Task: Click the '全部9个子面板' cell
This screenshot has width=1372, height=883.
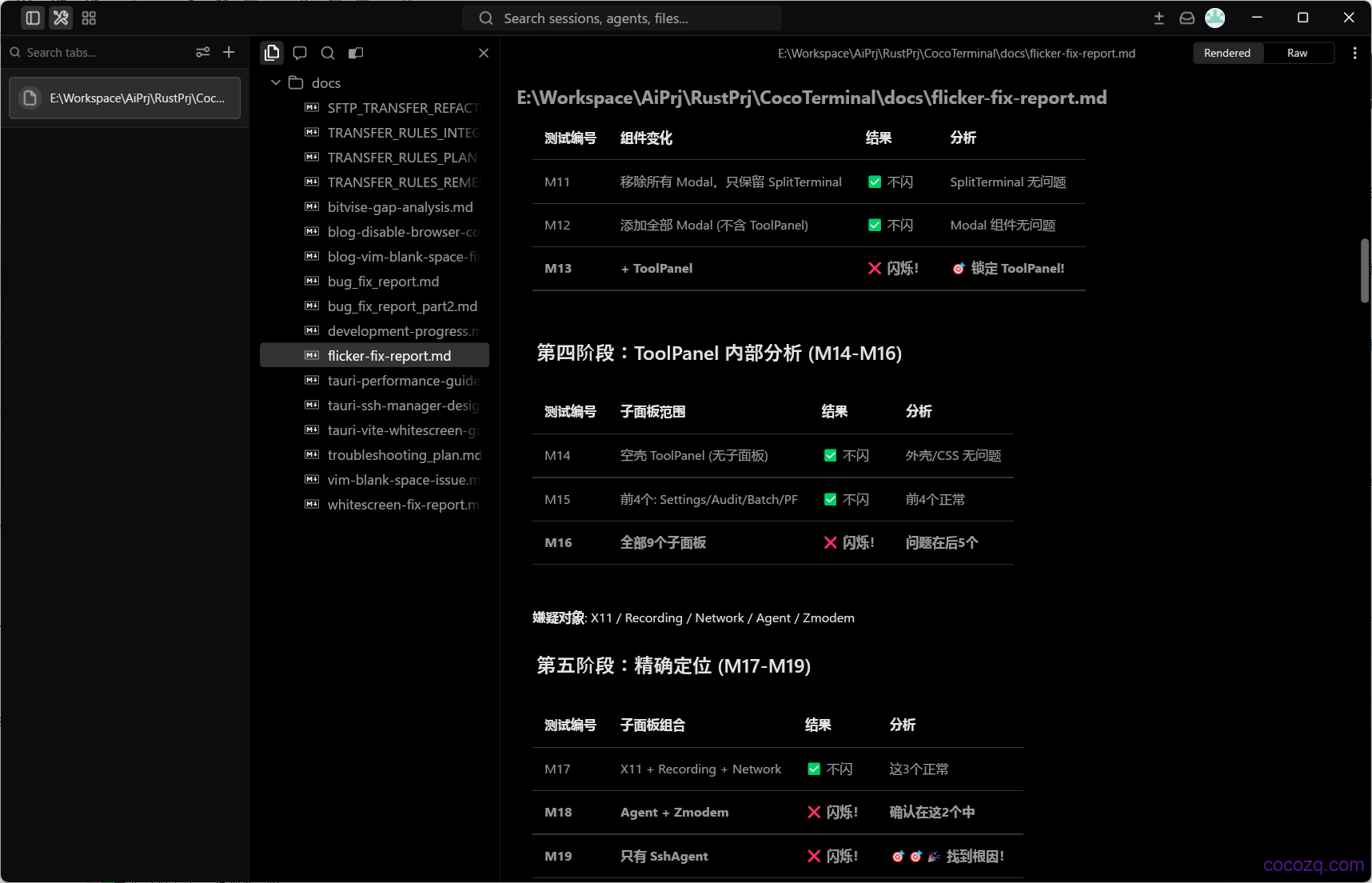Action: (x=663, y=542)
